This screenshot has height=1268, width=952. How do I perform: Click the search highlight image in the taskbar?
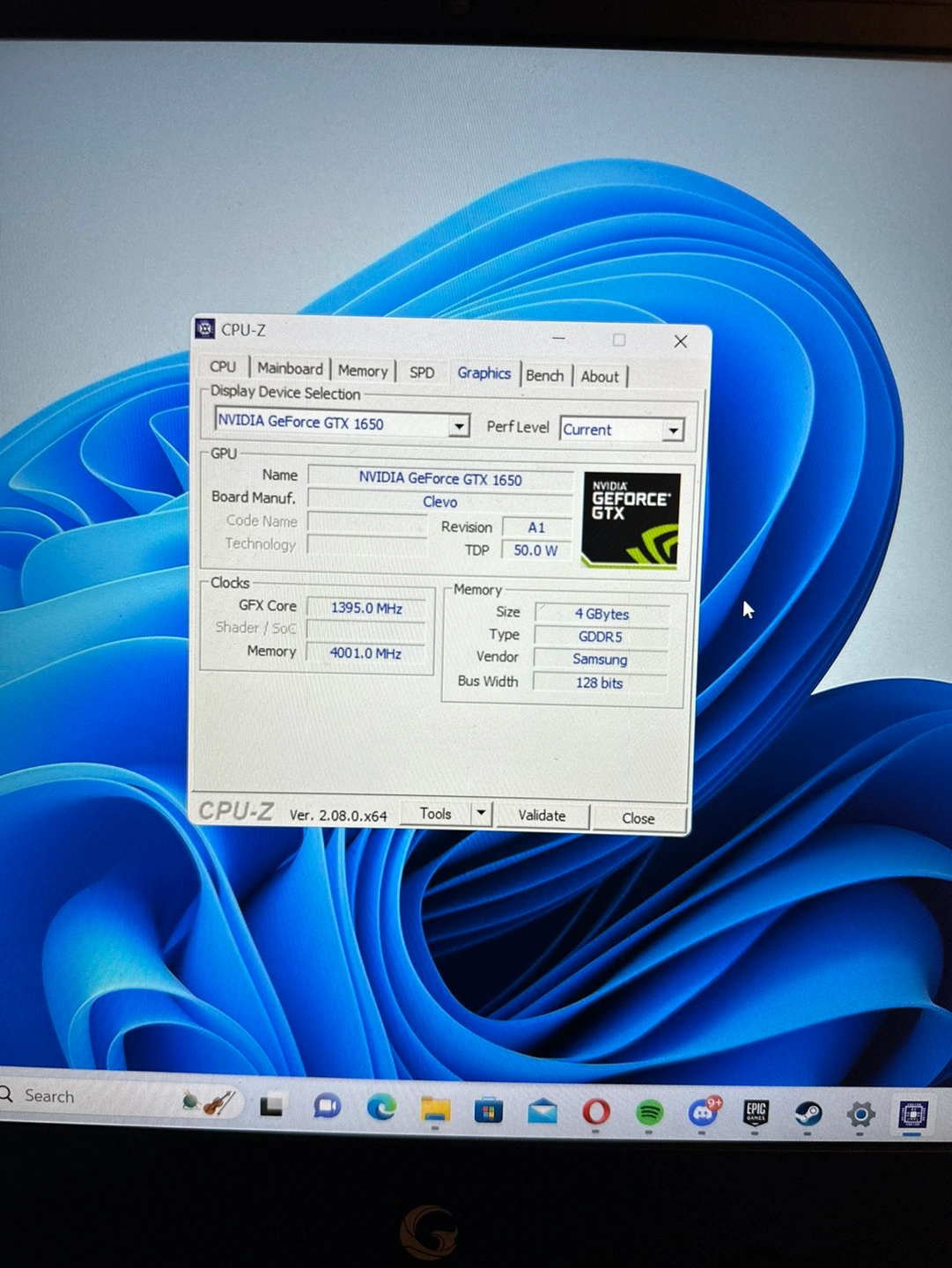208,1102
